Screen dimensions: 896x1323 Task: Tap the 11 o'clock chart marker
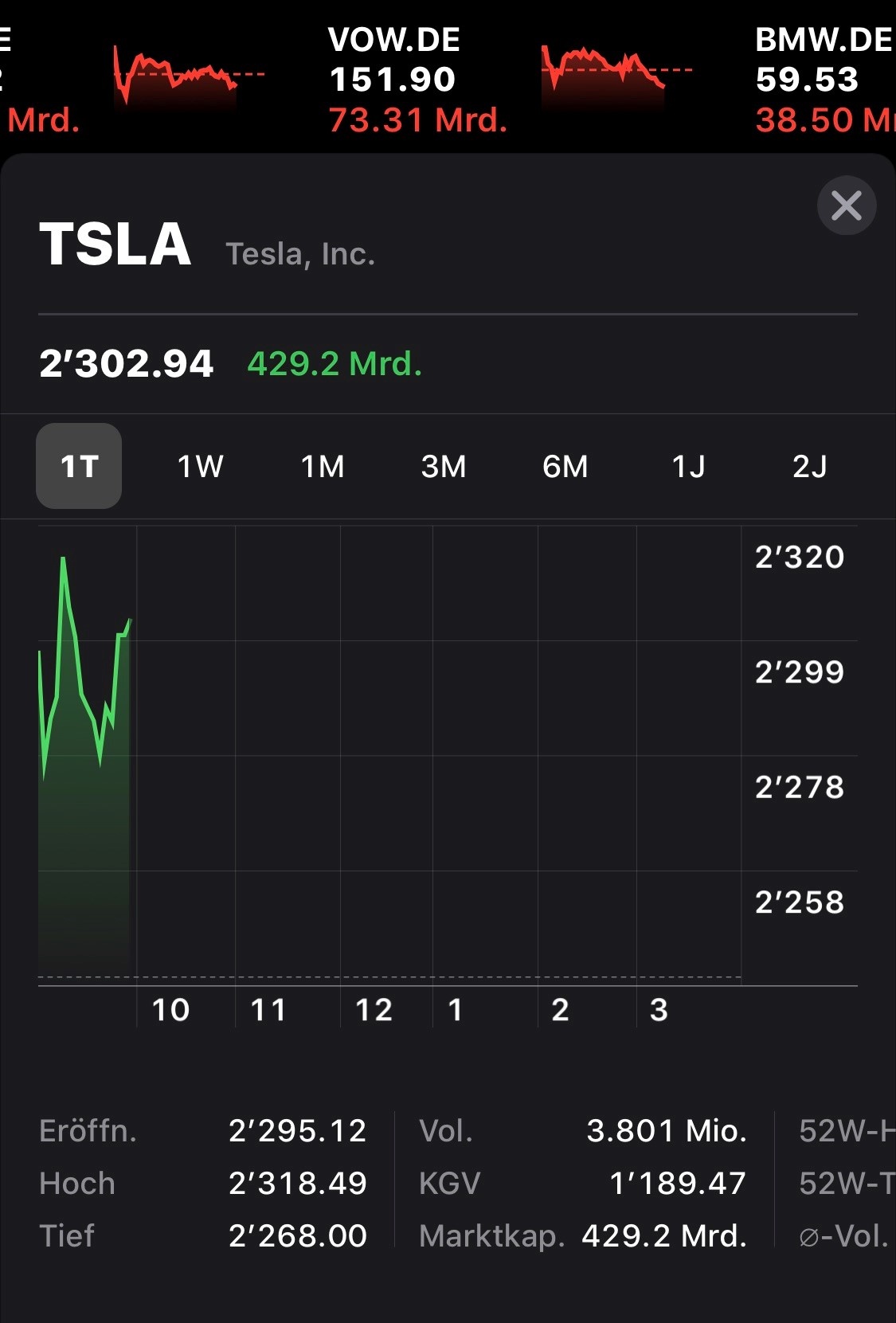(268, 1010)
